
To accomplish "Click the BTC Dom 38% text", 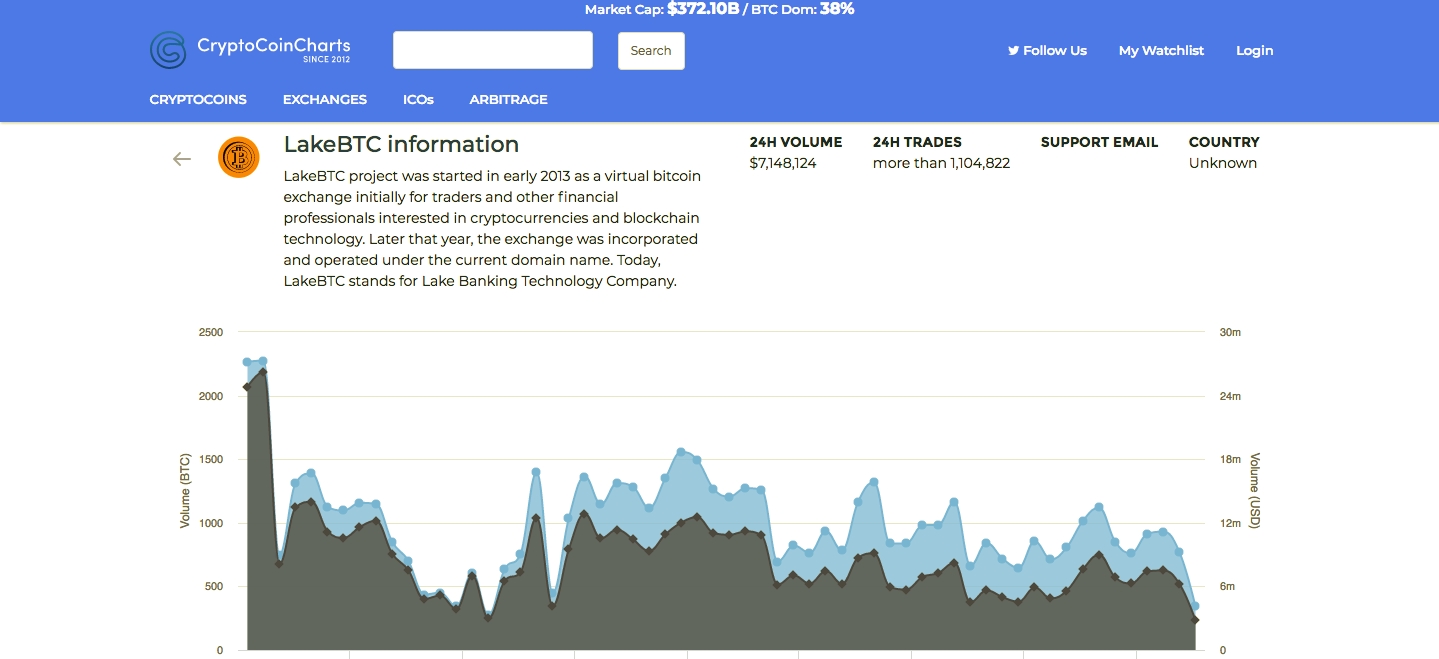I will (x=802, y=9).
